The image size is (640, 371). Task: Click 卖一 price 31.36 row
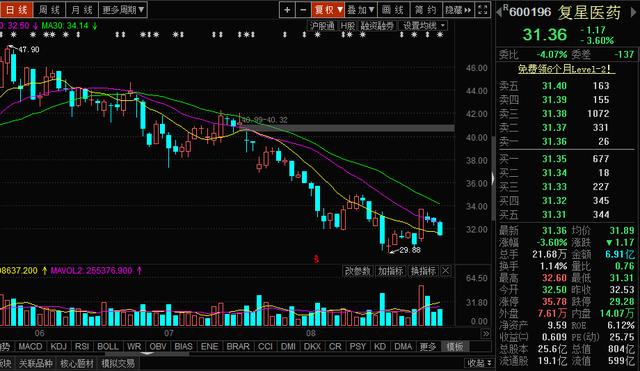566,141
